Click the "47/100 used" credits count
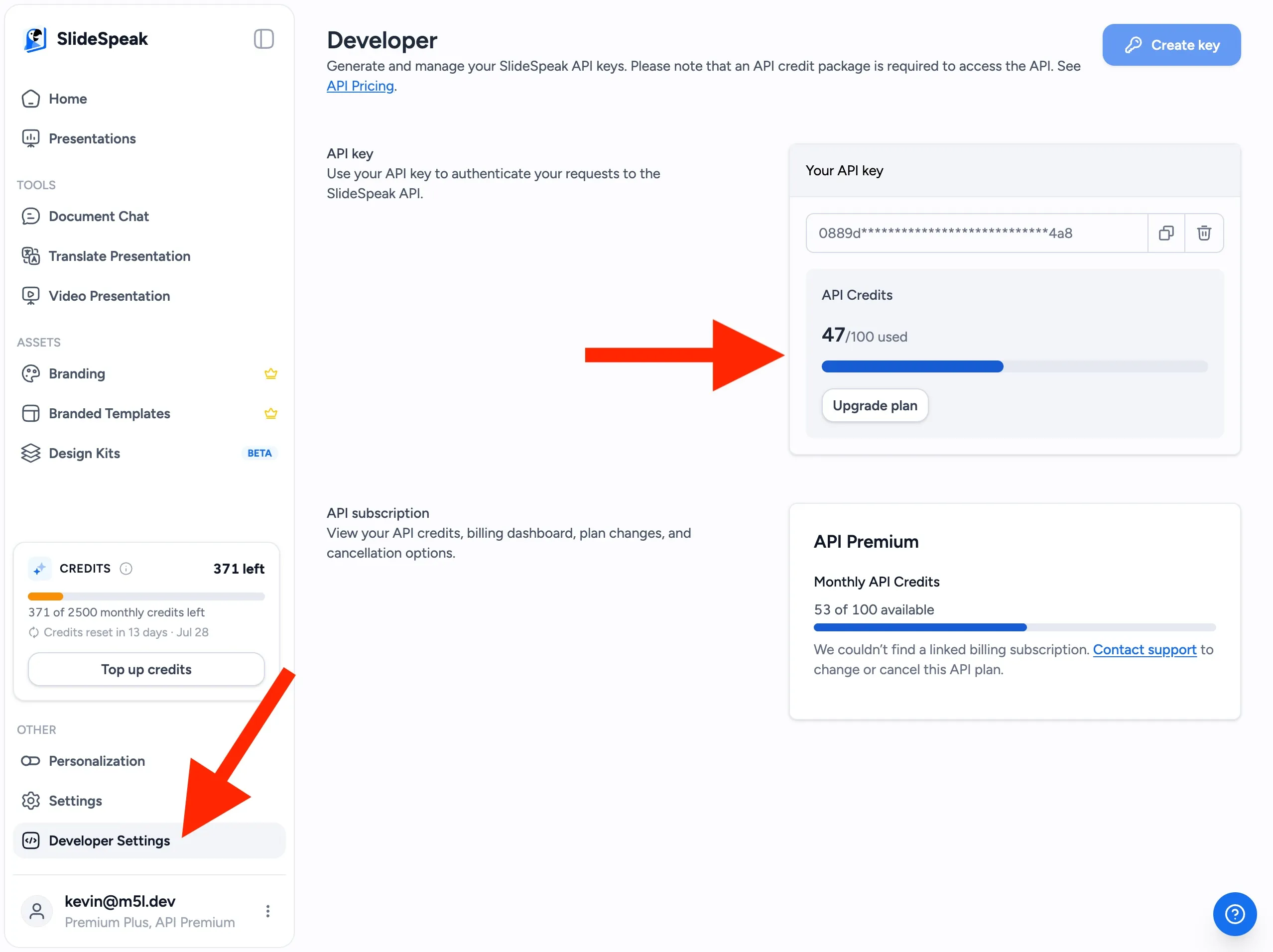Image resolution: width=1273 pixels, height=952 pixels. pyautogui.click(x=864, y=336)
